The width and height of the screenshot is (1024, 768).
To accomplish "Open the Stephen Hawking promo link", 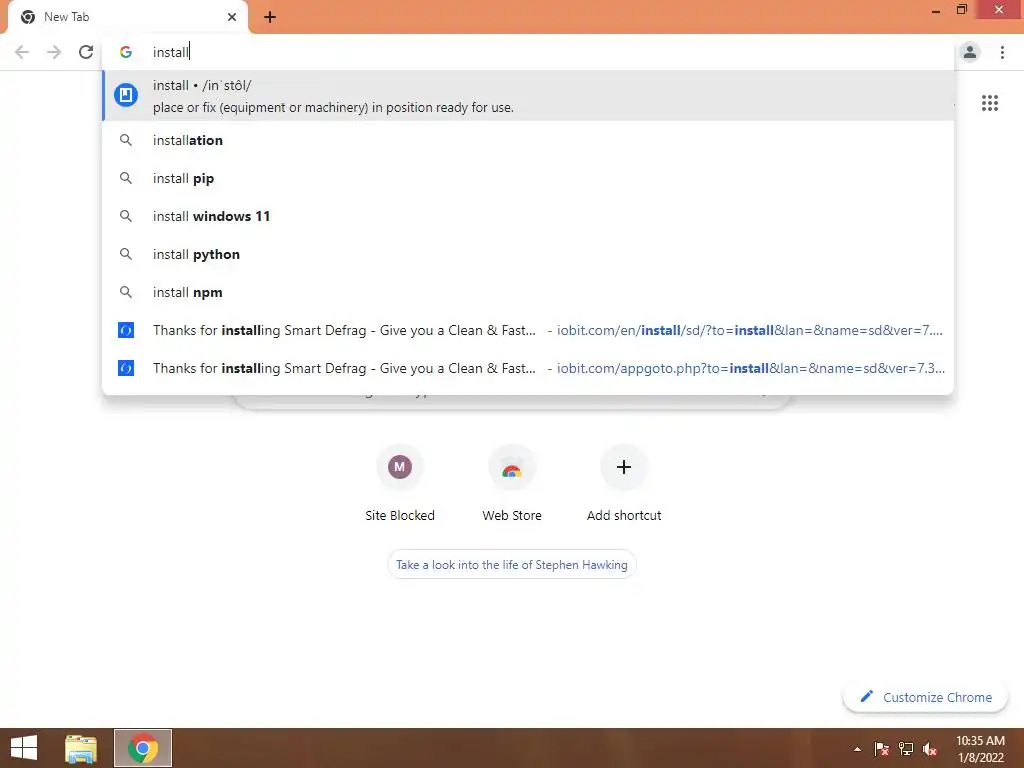I will pos(511,565).
